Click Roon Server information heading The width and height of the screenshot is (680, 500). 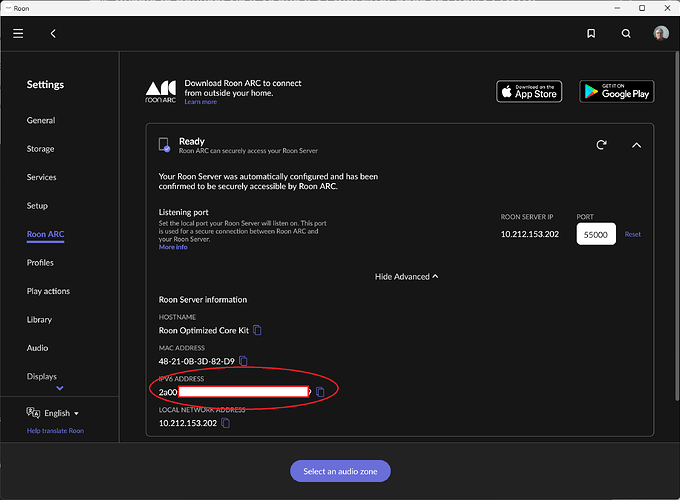203,300
